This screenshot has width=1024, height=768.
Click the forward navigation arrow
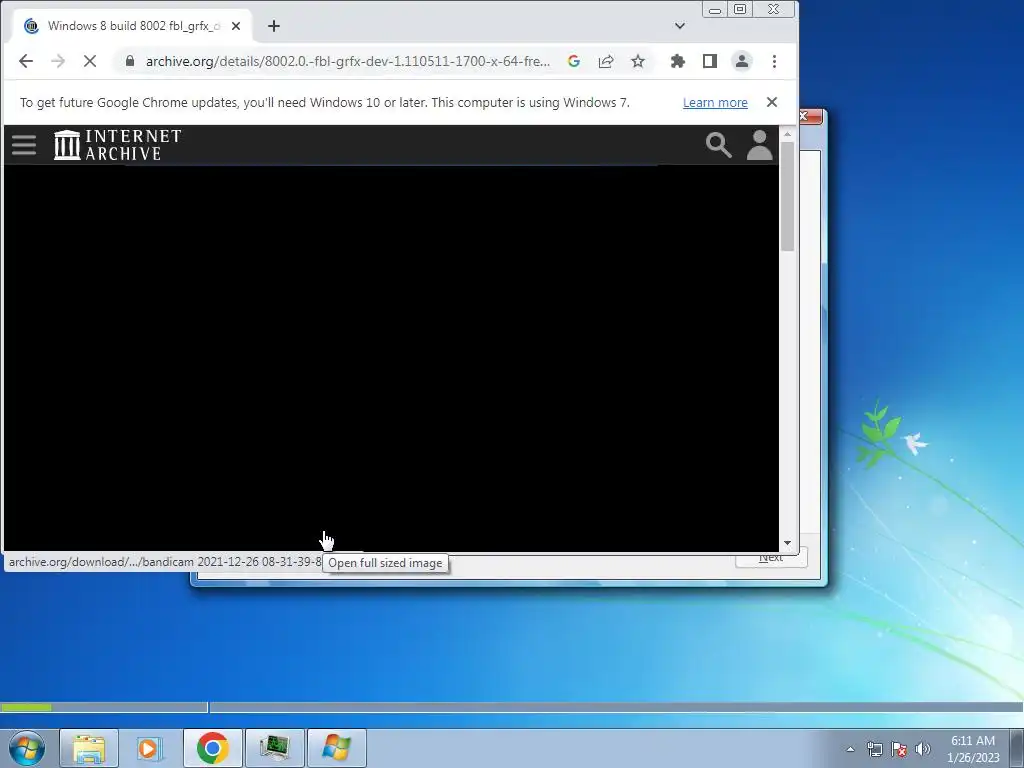[57, 61]
